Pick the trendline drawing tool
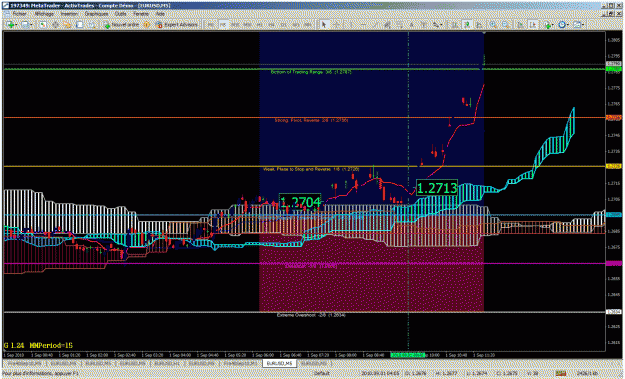Image resolution: width=625 pixels, height=379 pixels. pyautogui.click(x=375, y=25)
